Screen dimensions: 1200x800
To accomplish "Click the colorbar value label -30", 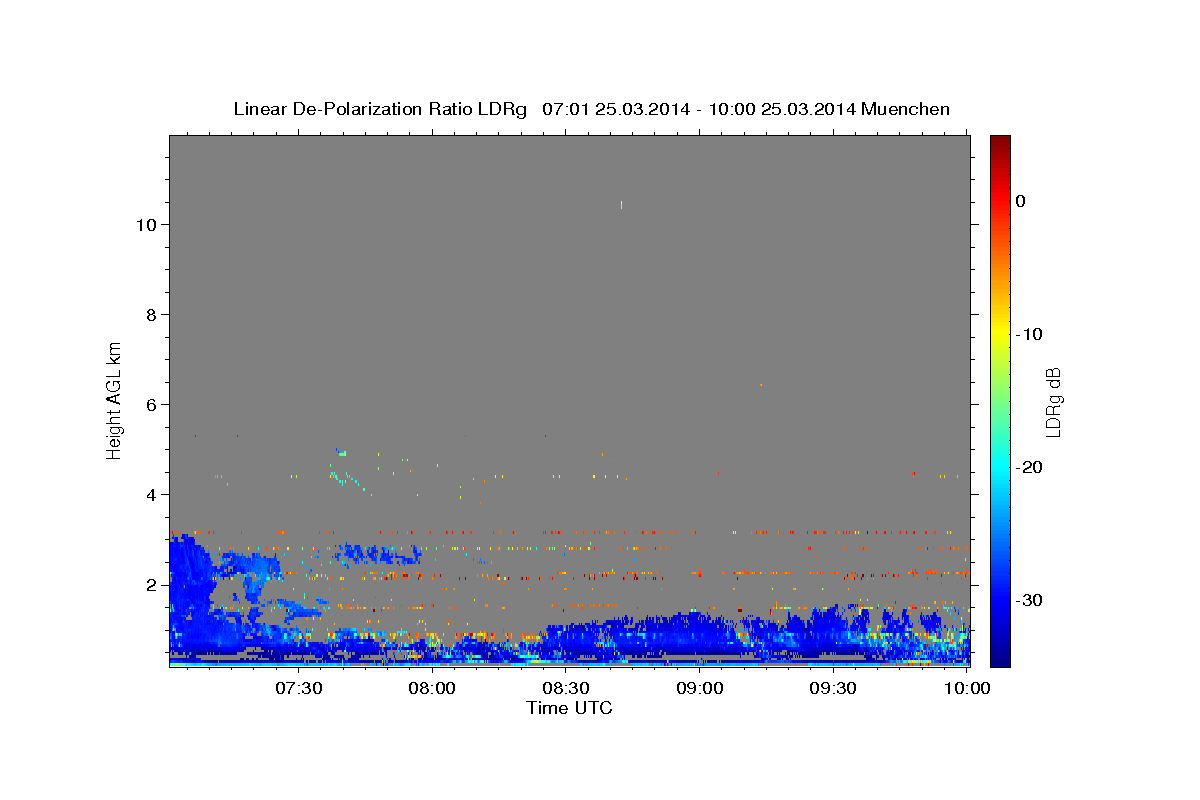I will (1029, 600).
